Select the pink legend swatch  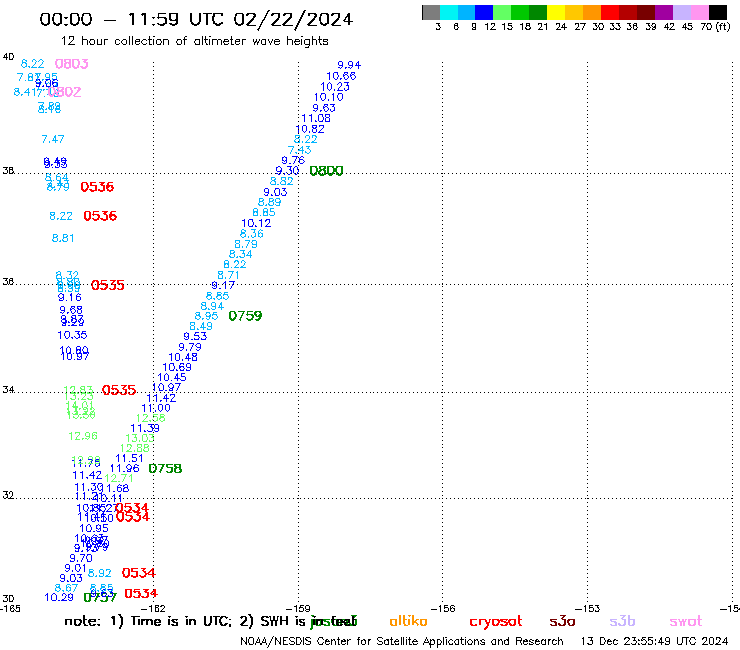tap(699, 12)
